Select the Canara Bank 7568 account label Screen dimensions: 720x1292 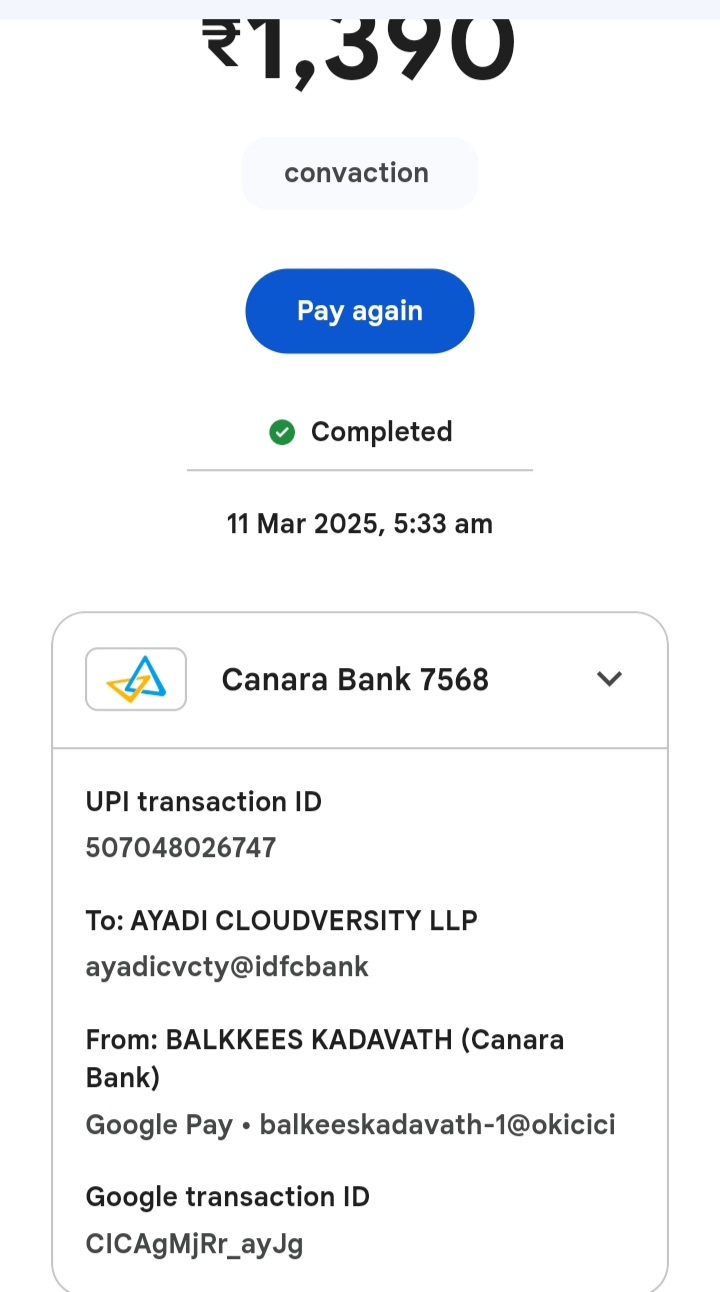coord(355,679)
